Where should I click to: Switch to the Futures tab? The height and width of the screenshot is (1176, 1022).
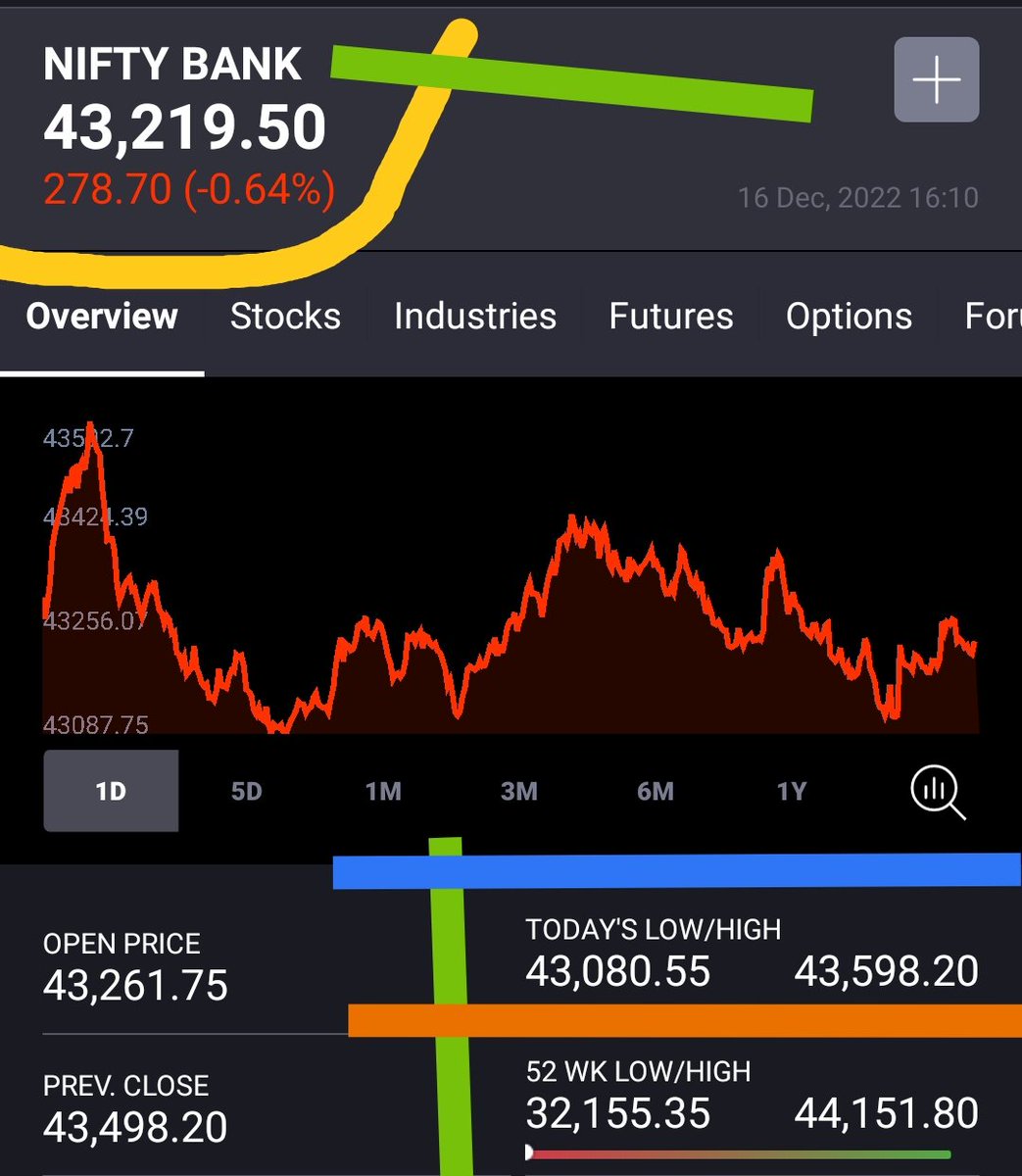point(670,316)
